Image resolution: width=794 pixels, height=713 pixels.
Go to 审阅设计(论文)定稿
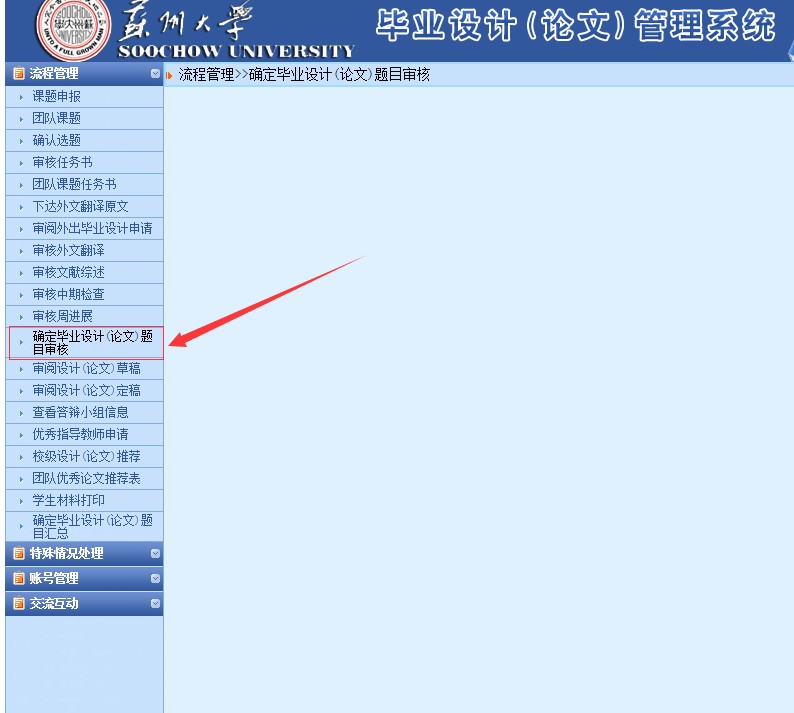[87, 390]
